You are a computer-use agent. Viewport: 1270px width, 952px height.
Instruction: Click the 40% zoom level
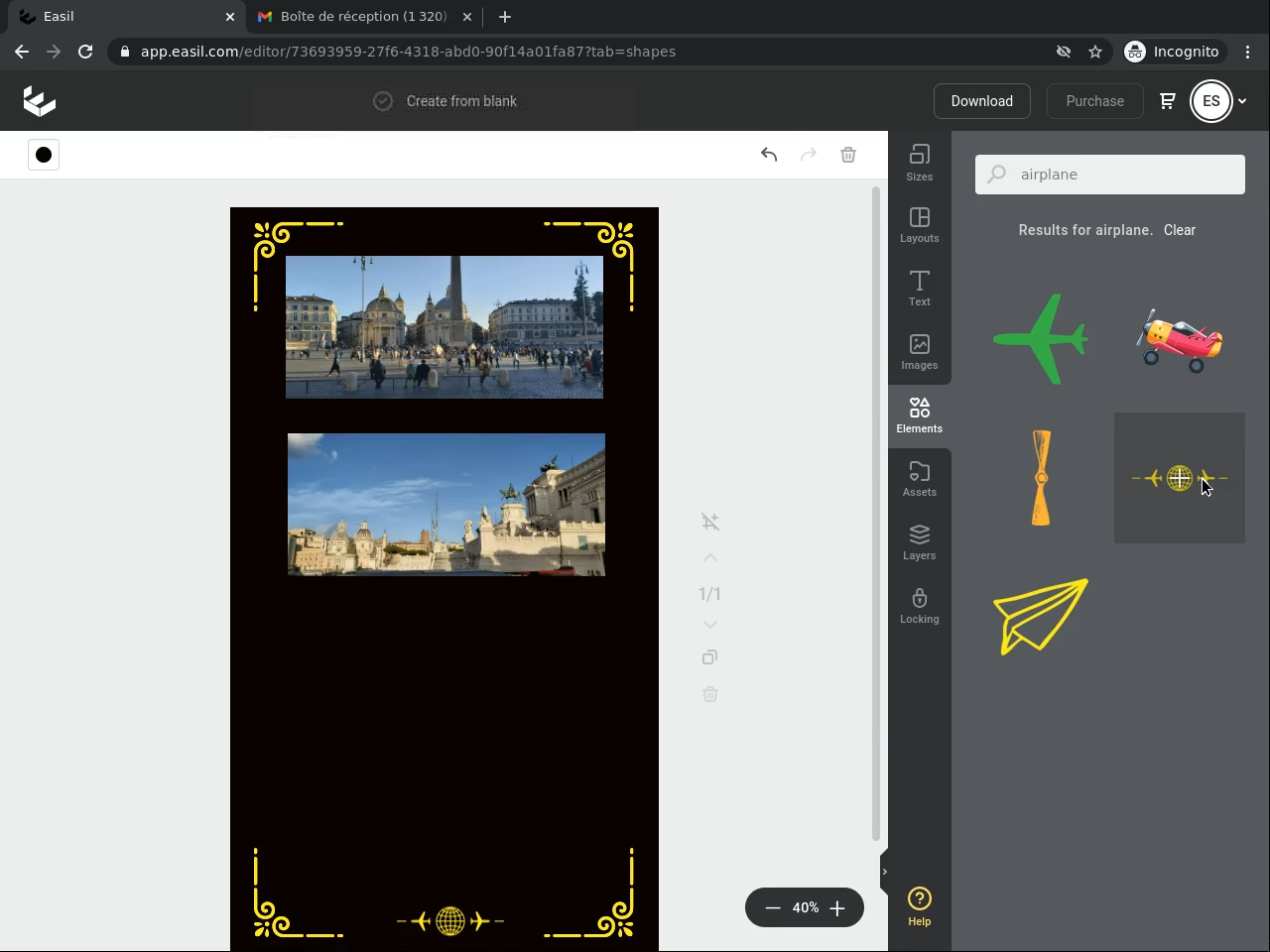tap(806, 907)
